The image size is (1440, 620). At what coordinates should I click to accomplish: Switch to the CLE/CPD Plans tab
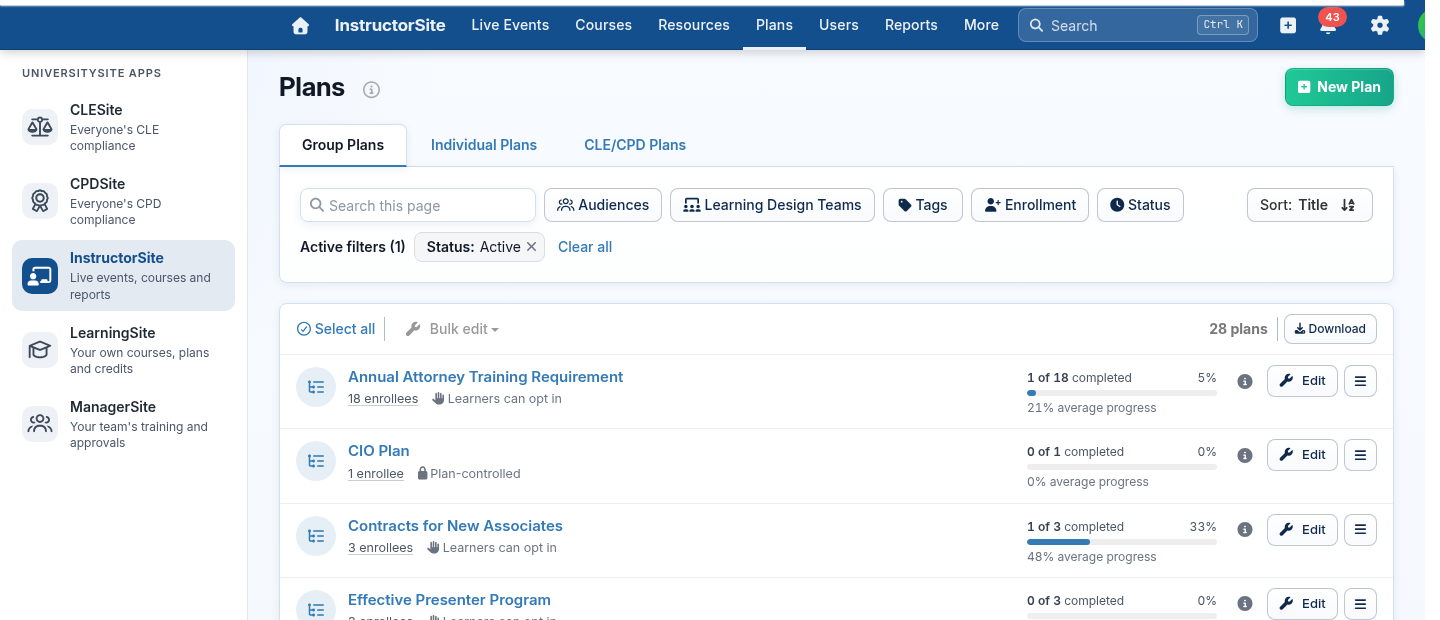click(x=635, y=145)
